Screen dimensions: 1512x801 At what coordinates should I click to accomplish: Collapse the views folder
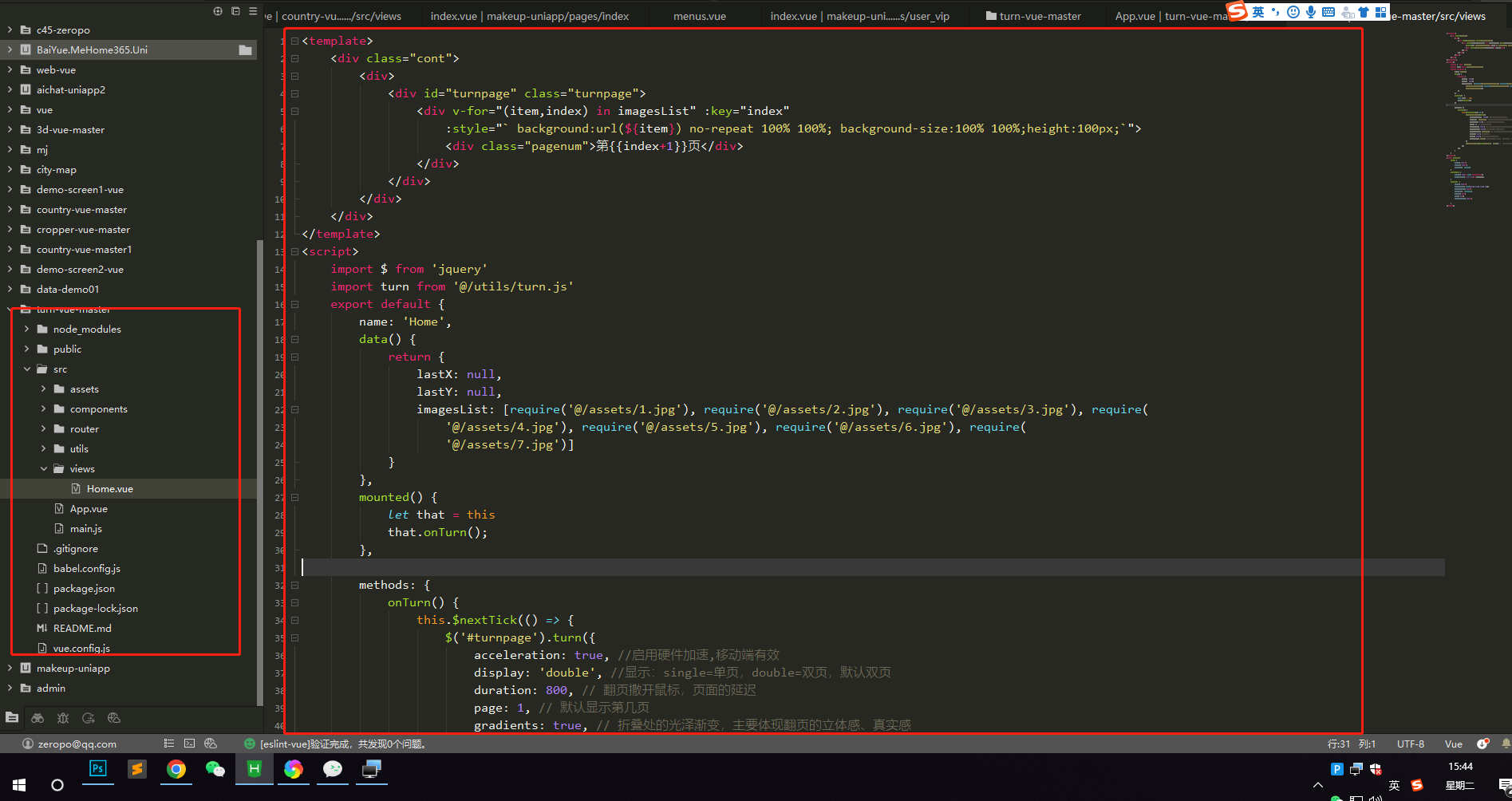click(43, 468)
